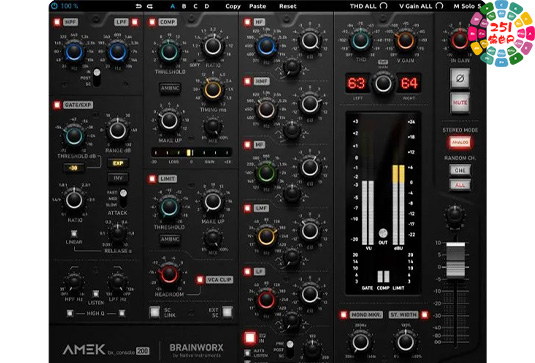Select preset slot B
This screenshot has width=535, height=363.
(x=184, y=6)
